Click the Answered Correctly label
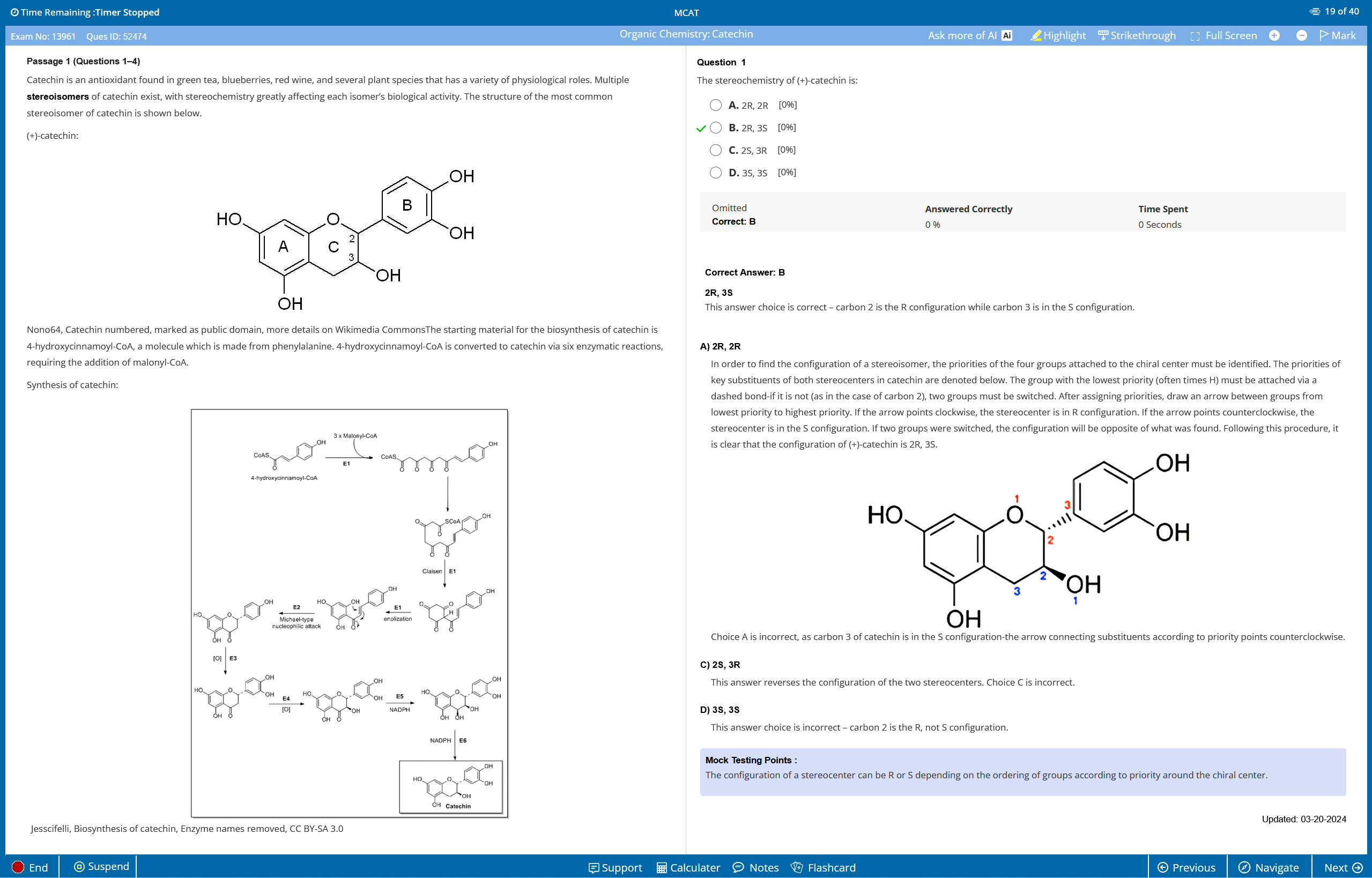The height and width of the screenshot is (878, 1372). coord(968,209)
